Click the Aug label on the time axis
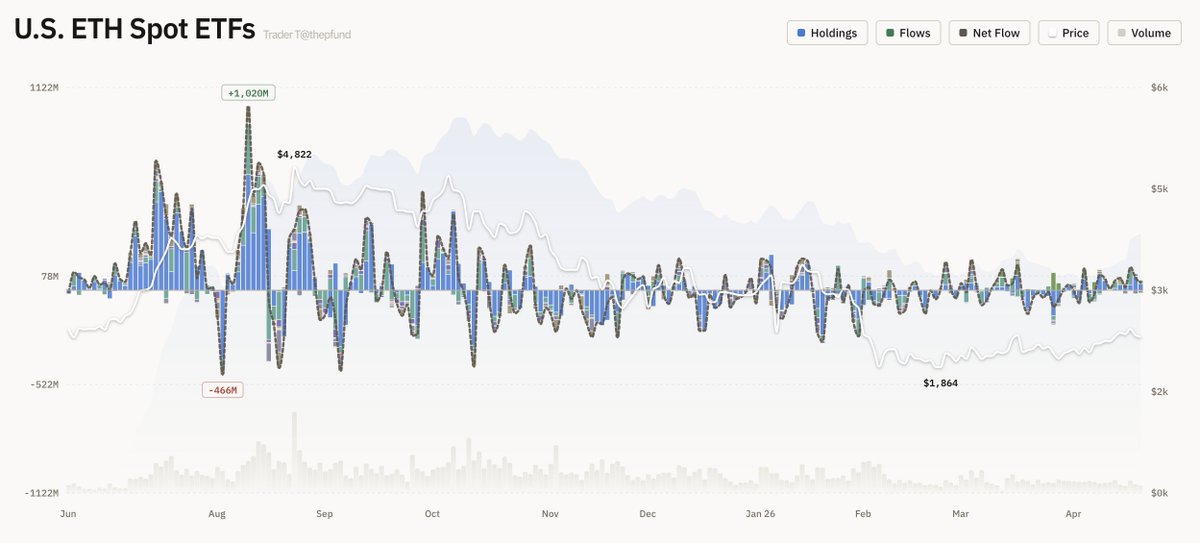 coord(217,514)
